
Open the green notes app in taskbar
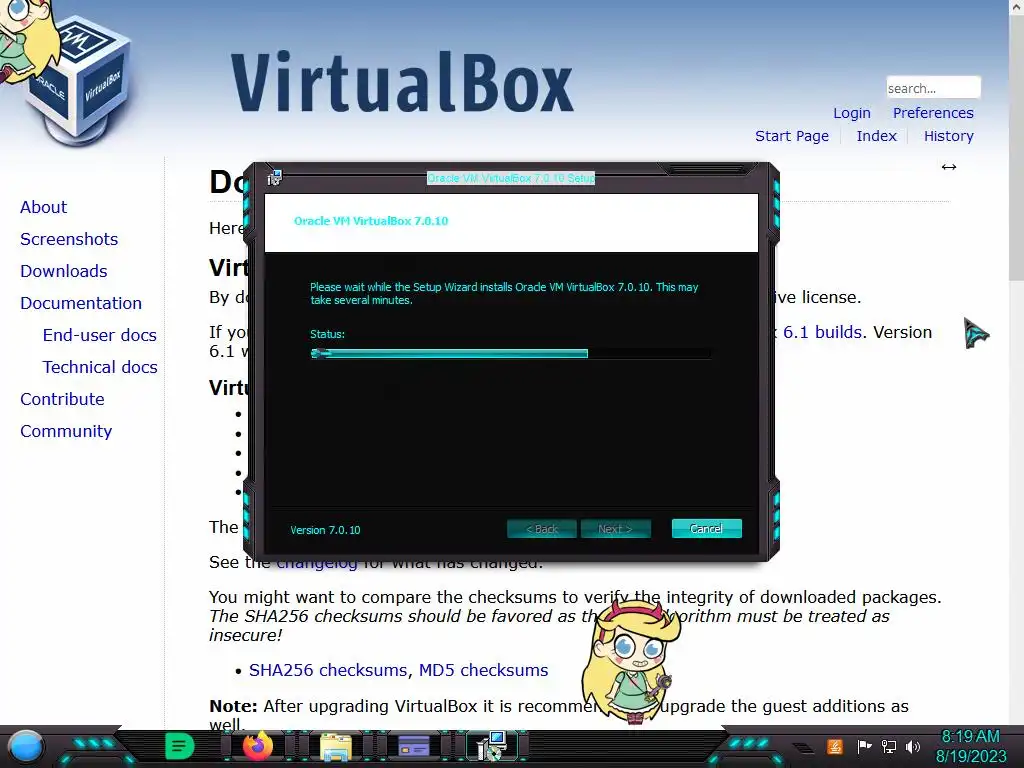179,746
